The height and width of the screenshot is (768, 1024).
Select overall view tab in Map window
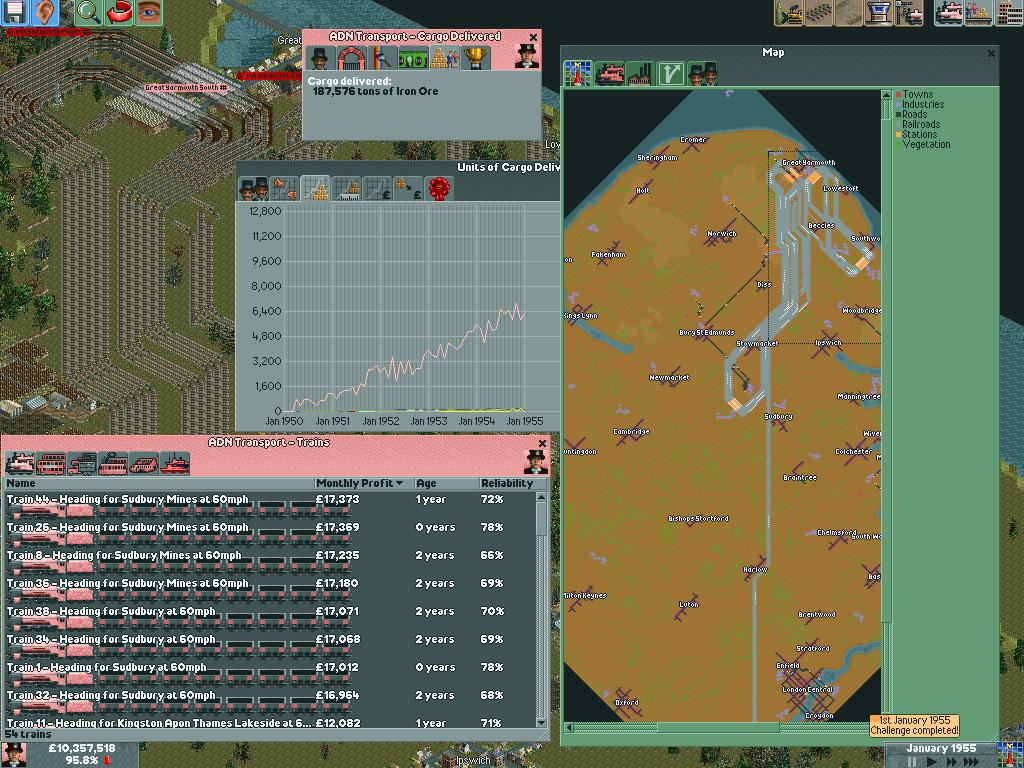coord(578,73)
